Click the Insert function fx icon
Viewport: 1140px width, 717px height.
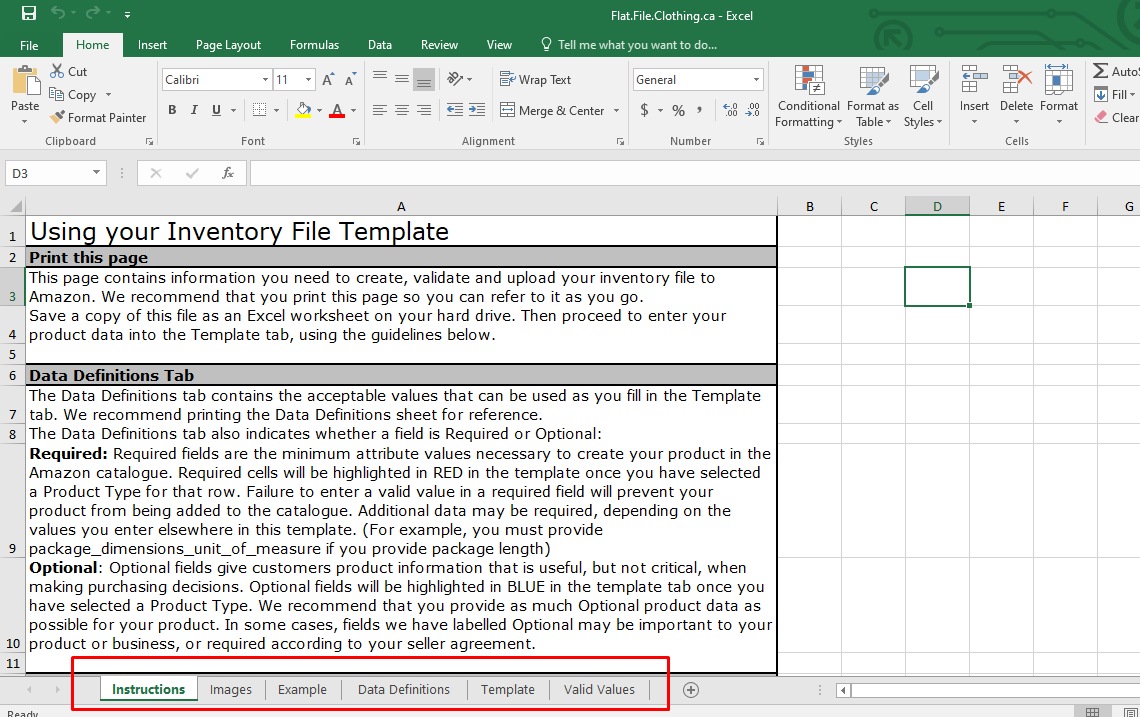coord(228,173)
